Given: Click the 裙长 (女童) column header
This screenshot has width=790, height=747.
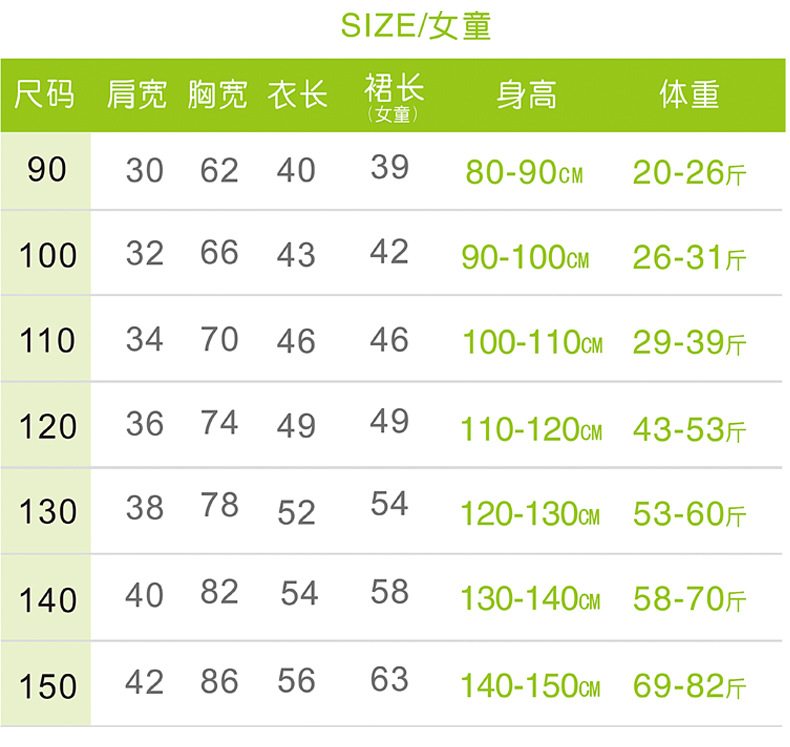Looking at the screenshot, I should (x=393, y=98).
